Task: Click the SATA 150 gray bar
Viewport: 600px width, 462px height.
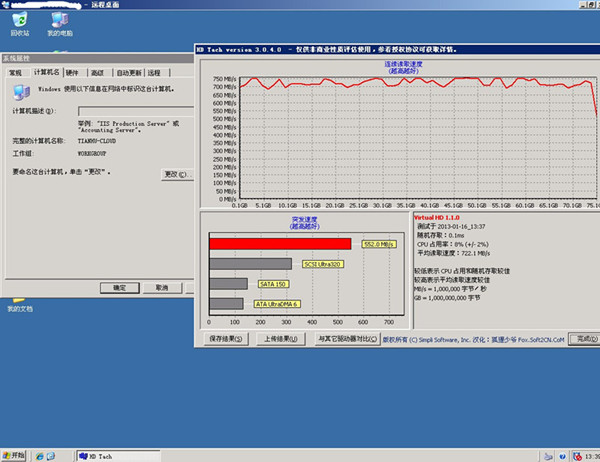Action: coord(228,284)
